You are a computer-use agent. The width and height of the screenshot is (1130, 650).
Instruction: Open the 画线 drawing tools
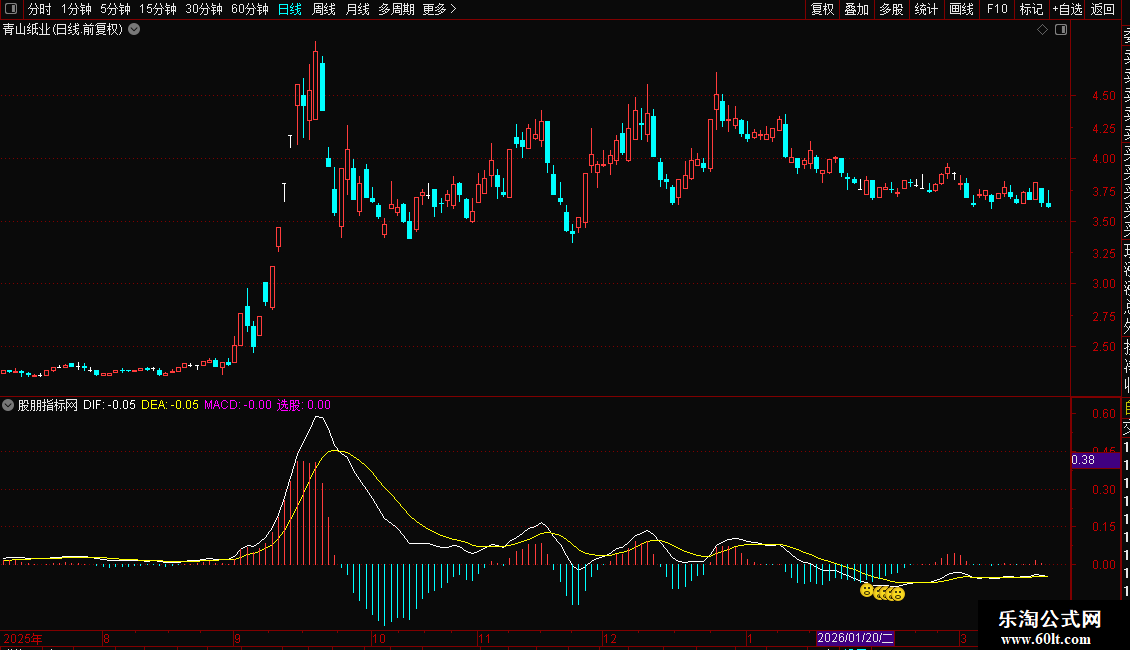point(961,9)
